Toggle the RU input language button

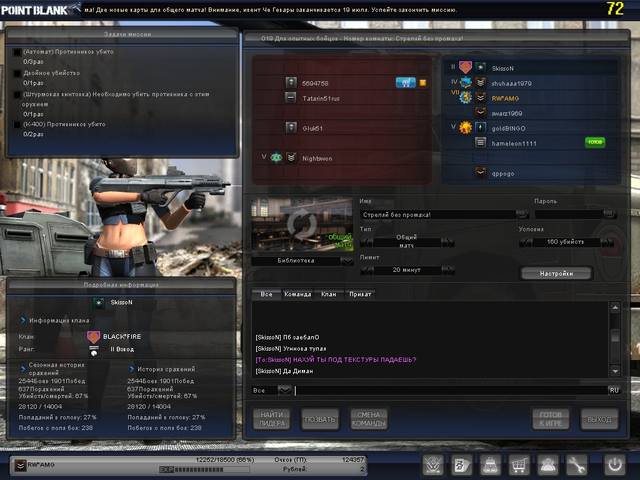pos(614,390)
